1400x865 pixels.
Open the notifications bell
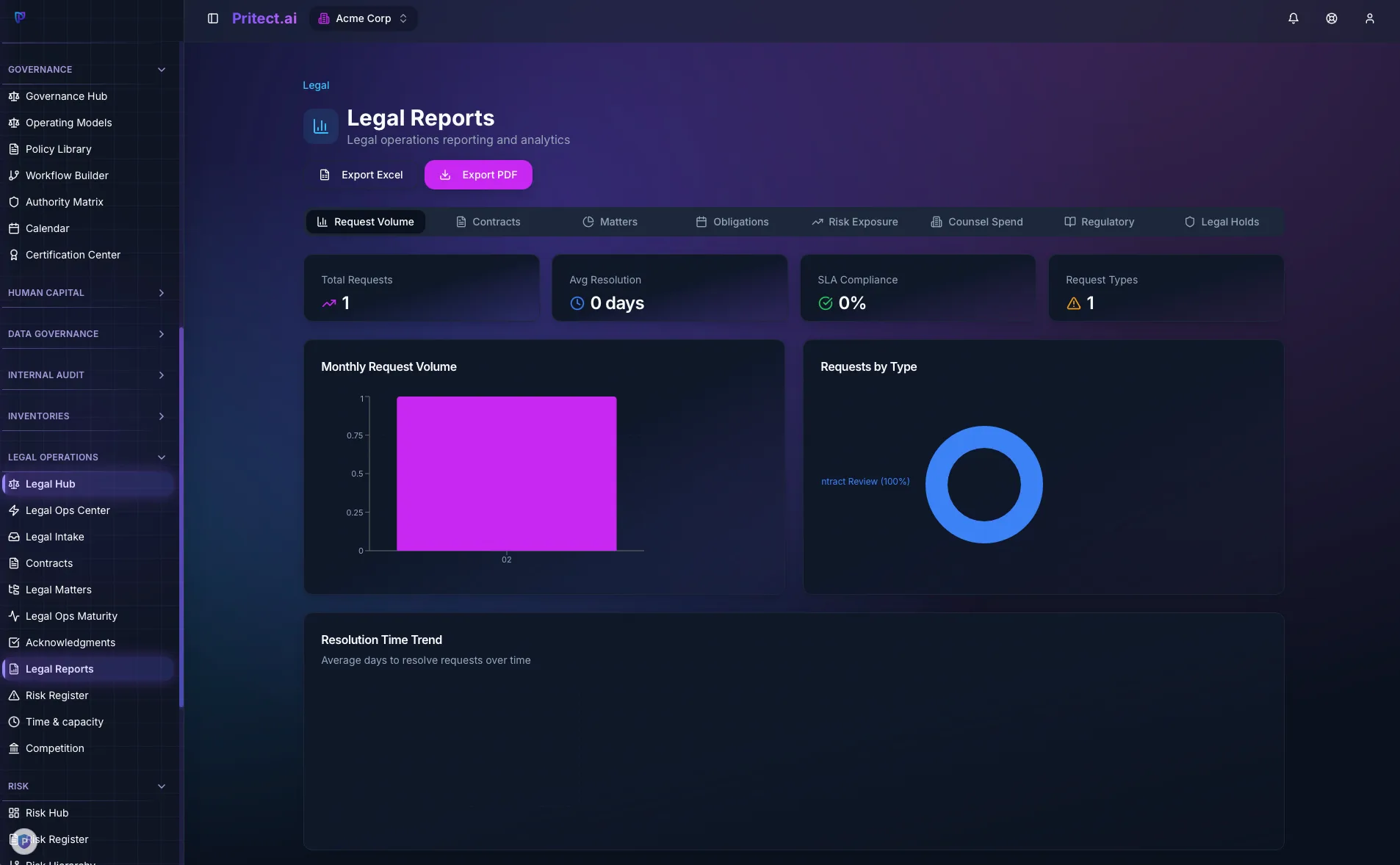click(x=1293, y=18)
